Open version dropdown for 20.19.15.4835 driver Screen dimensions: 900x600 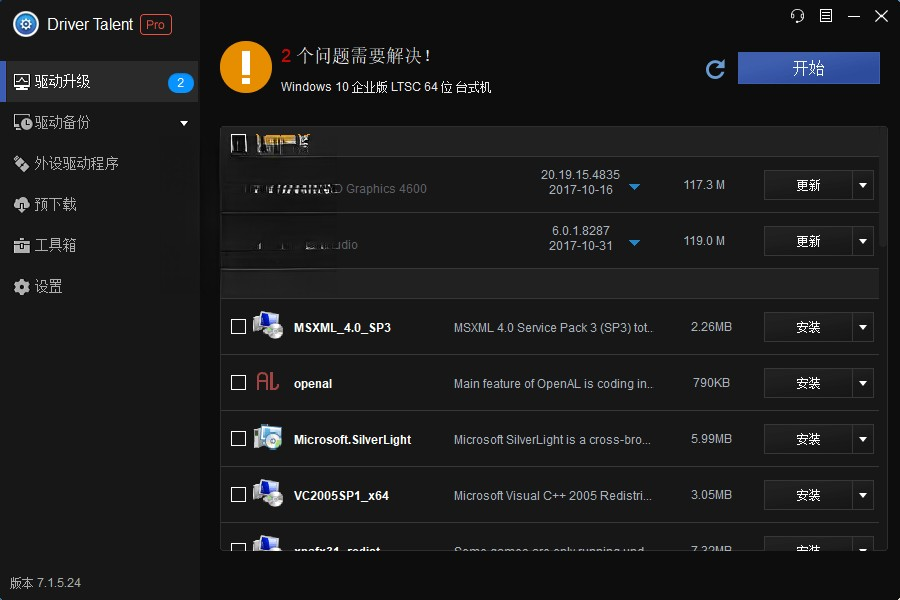[x=634, y=187]
